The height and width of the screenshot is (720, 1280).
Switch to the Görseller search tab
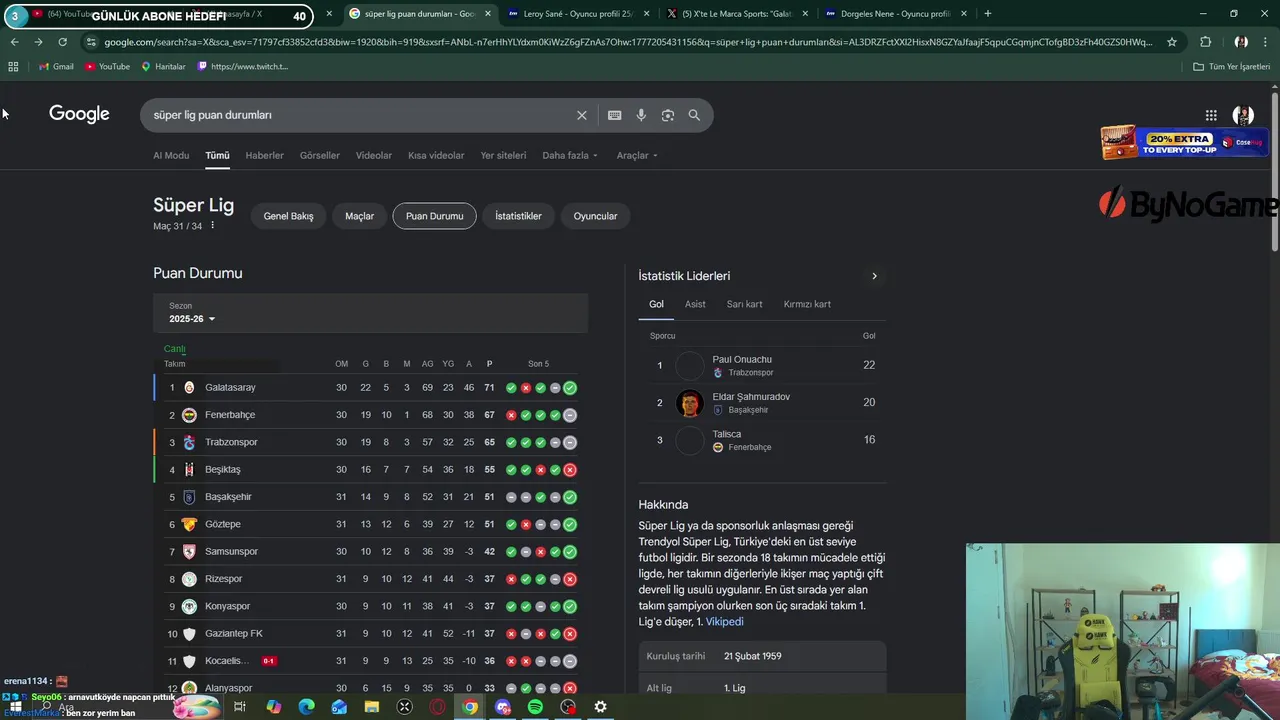pos(320,155)
